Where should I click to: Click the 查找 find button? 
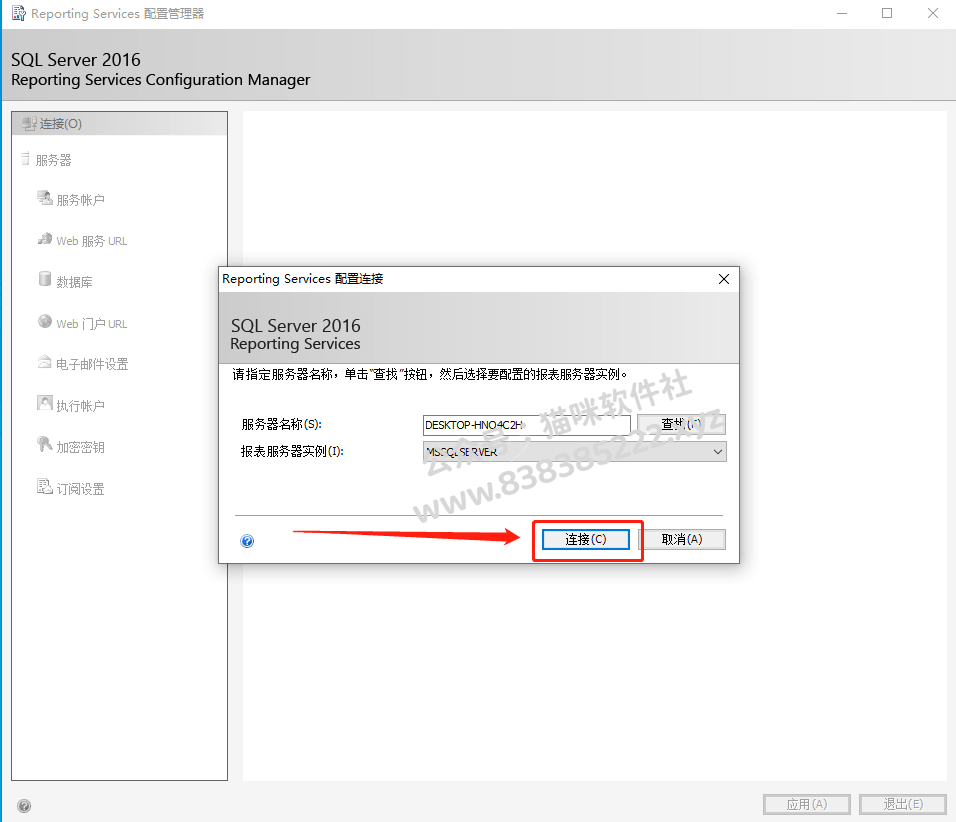pyautogui.click(x=681, y=424)
